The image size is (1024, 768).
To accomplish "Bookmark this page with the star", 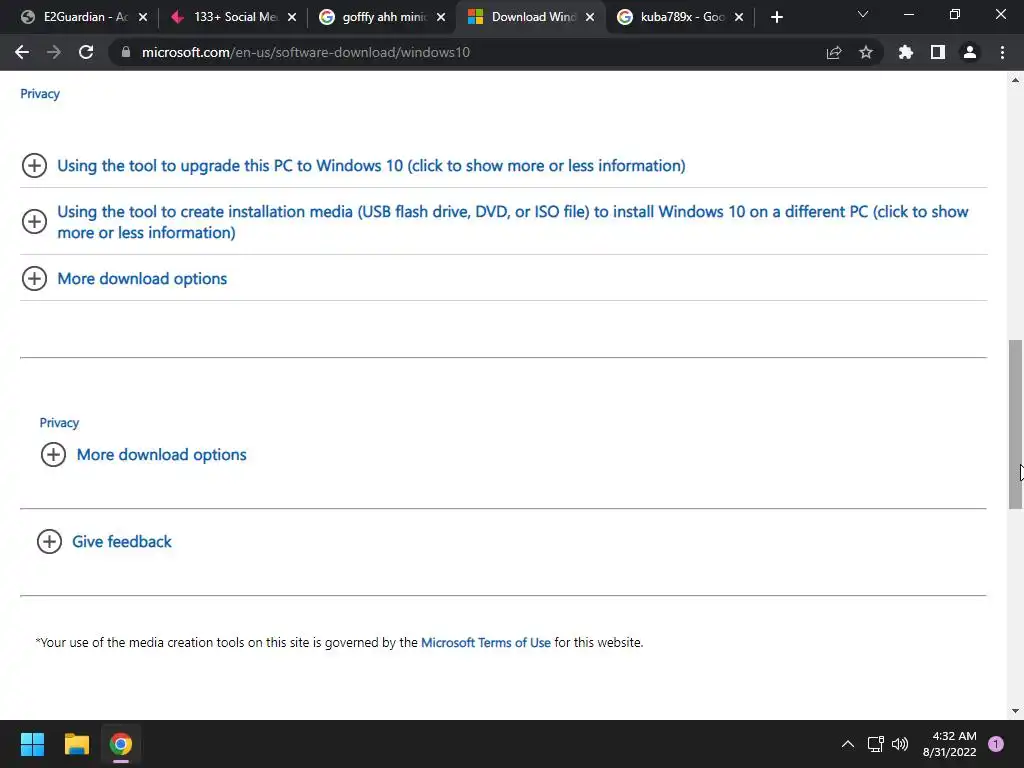I will [866, 52].
